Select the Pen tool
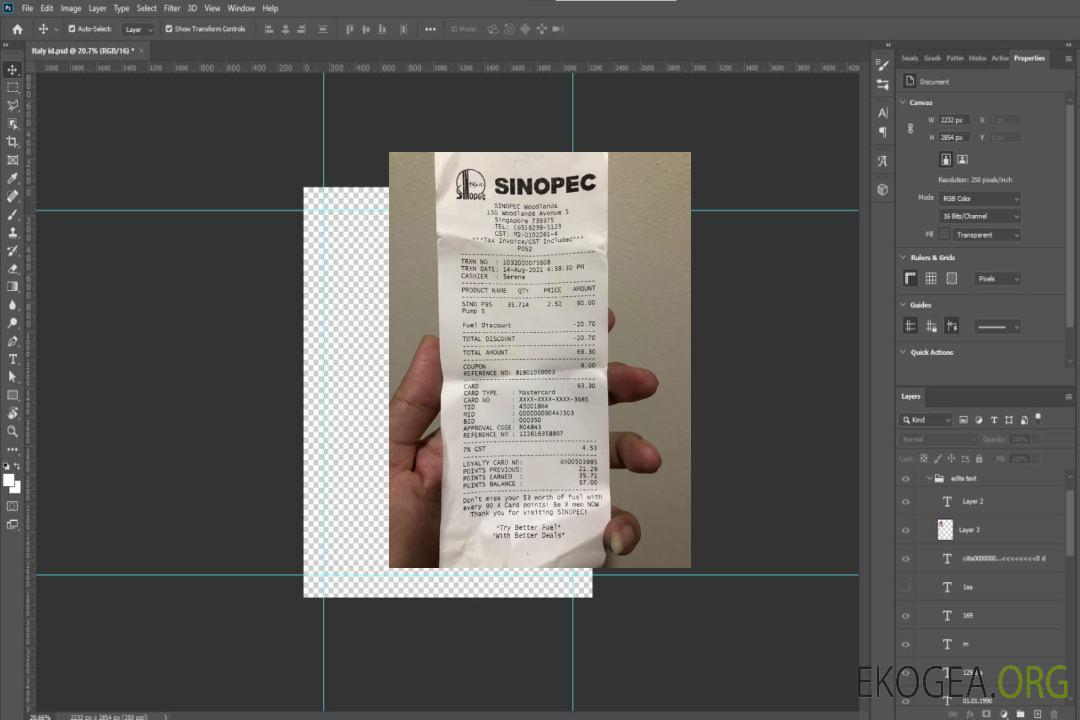Image resolution: width=1080 pixels, height=720 pixels. pyautogui.click(x=12, y=341)
